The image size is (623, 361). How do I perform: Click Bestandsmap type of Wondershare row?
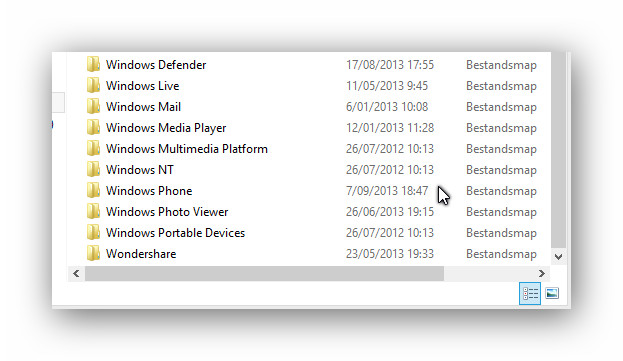point(501,254)
